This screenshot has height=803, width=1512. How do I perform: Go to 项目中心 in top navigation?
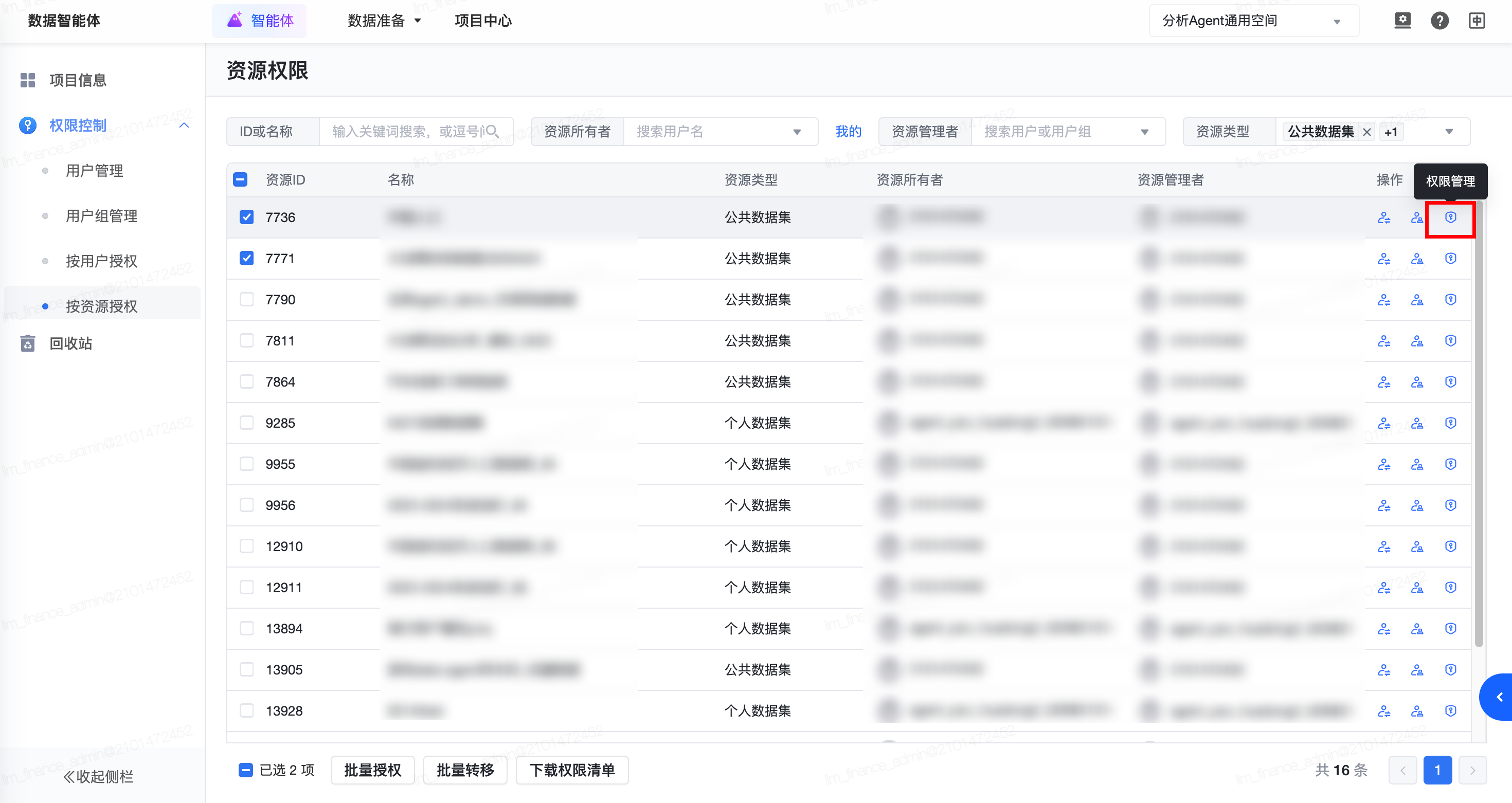point(482,21)
